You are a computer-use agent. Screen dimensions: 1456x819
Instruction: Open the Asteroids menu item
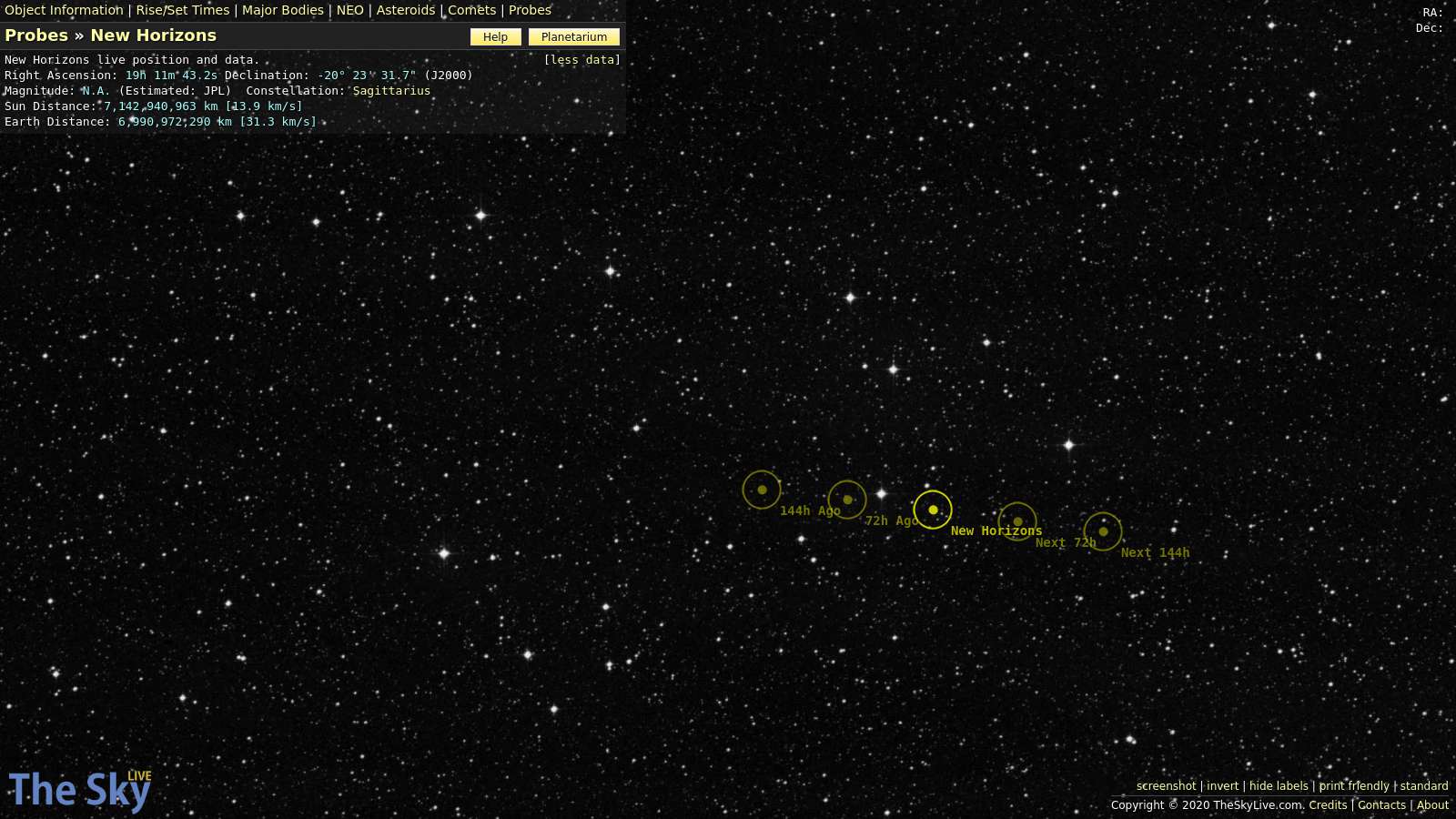coord(406,10)
